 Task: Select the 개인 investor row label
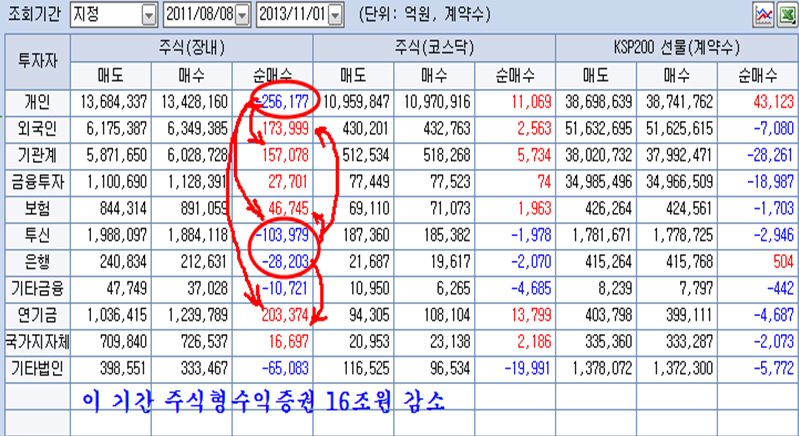(37, 101)
